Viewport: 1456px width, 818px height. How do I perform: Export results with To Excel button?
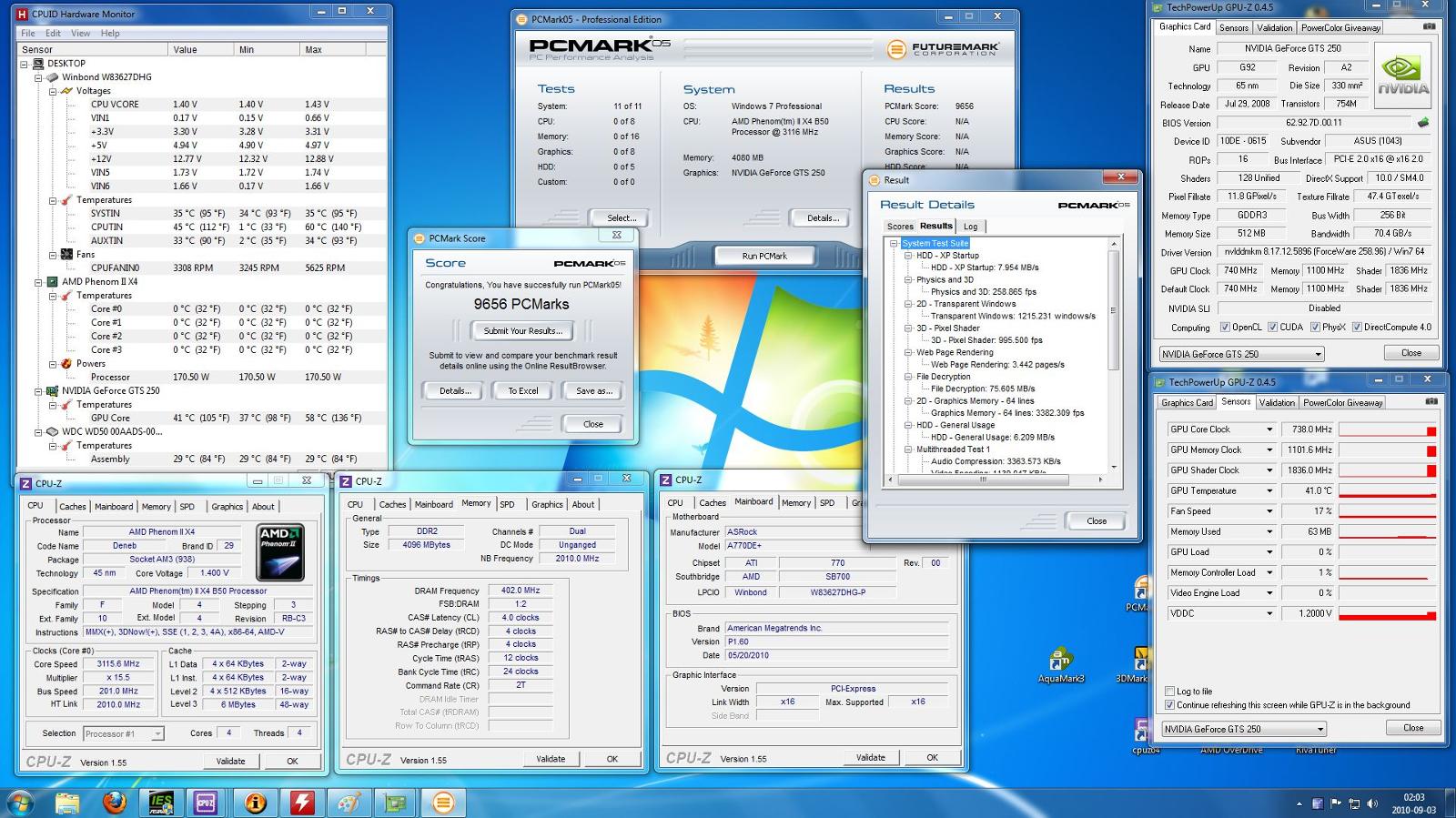[x=523, y=390]
